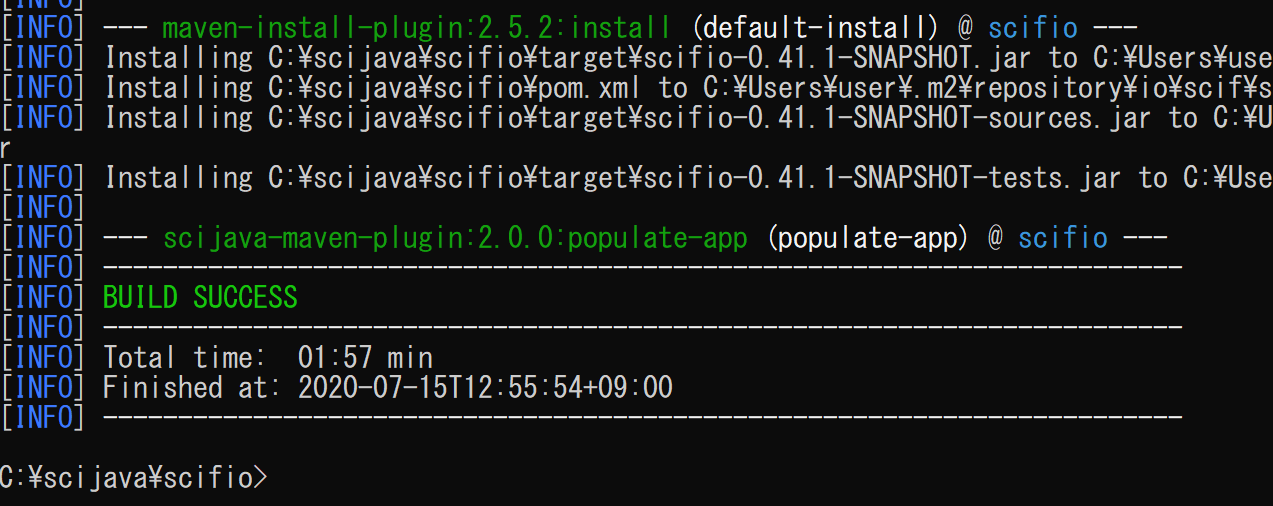Screen dimensions: 1273x506
Task: Click the blue scifio after populate-app
Action: click(x=1063, y=238)
